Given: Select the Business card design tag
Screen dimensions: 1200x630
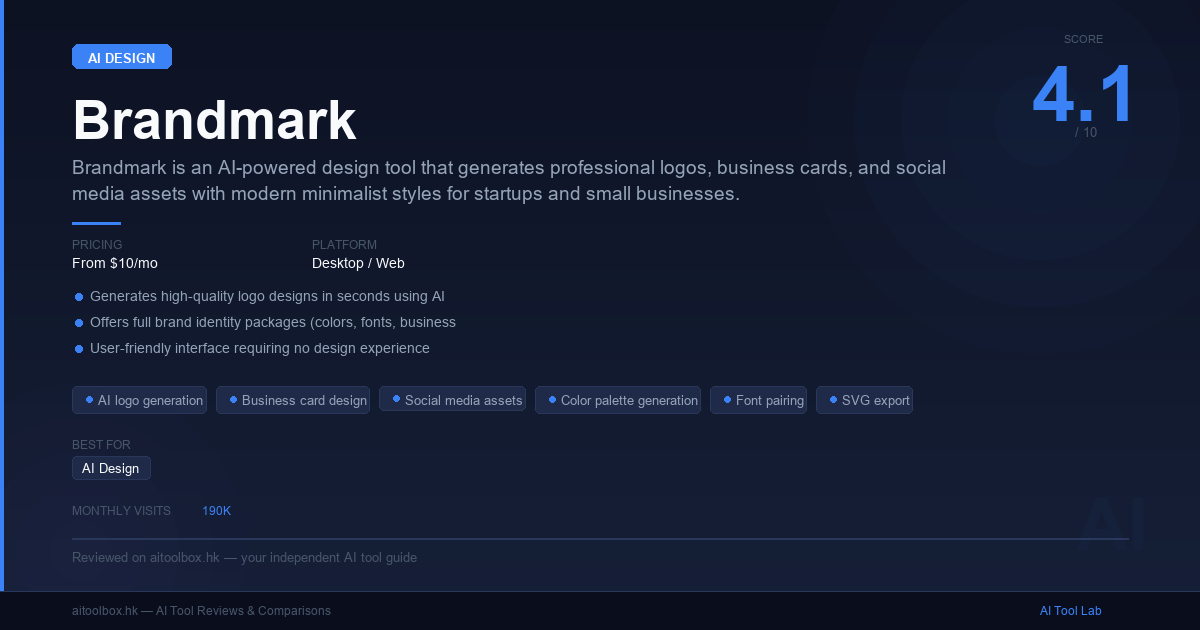Looking at the screenshot, I should pos(293,400).
